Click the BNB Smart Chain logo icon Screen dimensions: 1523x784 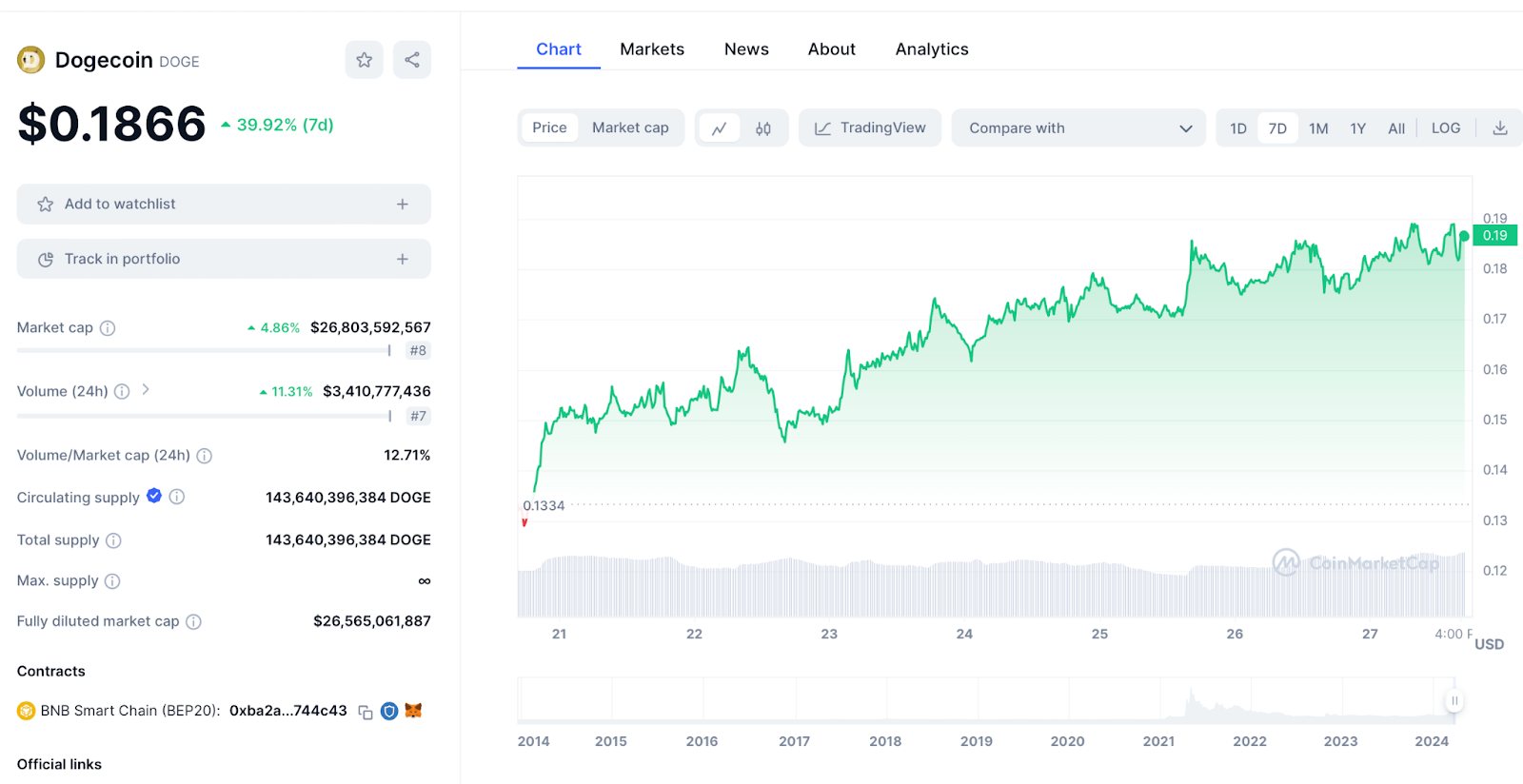(x=26, y=711)
